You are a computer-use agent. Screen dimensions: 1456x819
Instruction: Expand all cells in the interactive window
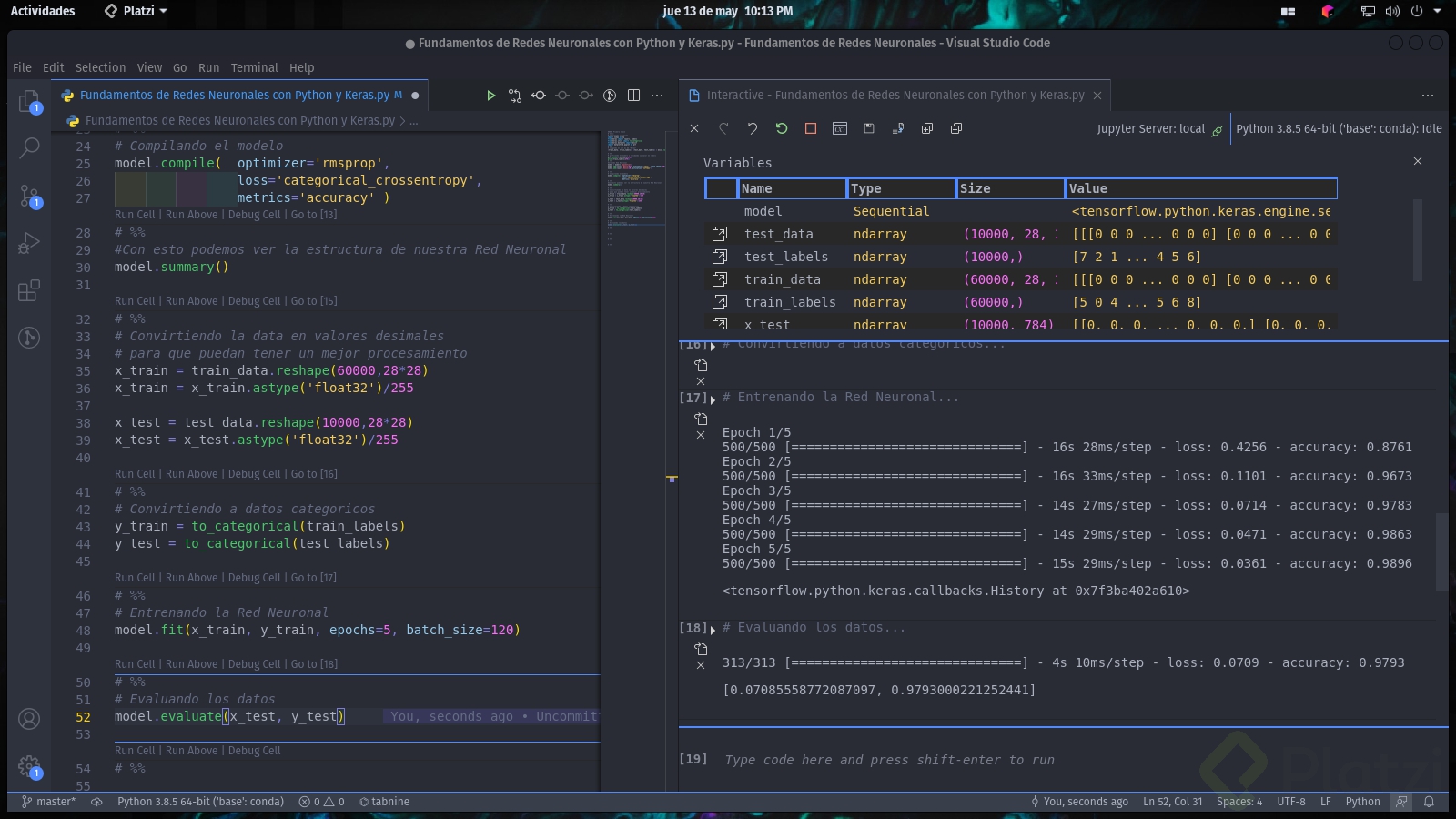point(927,128)
